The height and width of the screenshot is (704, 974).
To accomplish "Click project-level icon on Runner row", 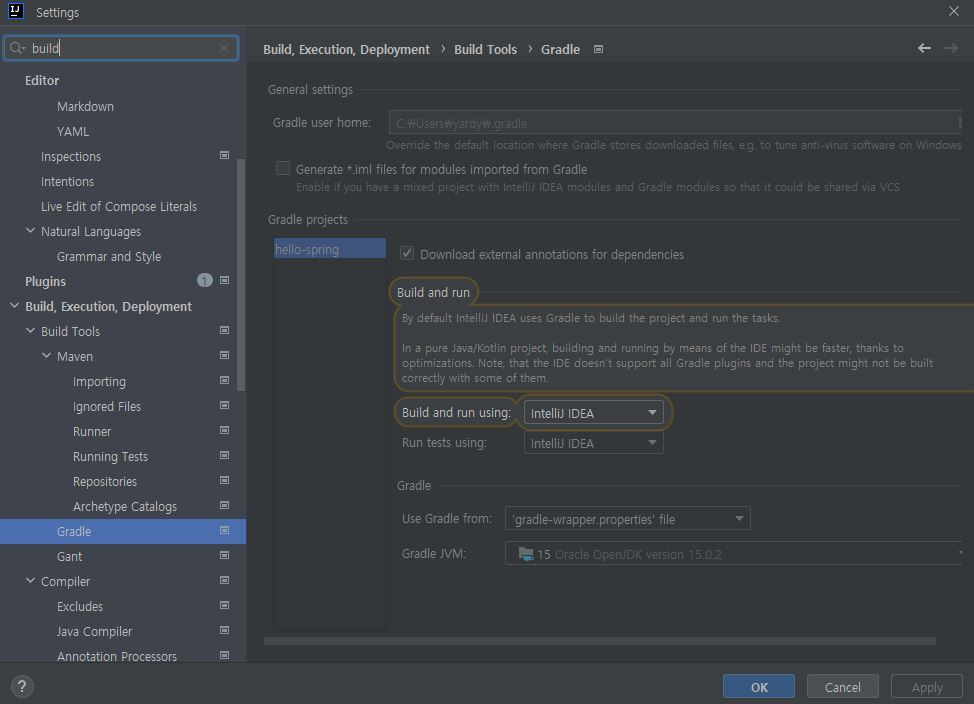I will tap(224, 430).
